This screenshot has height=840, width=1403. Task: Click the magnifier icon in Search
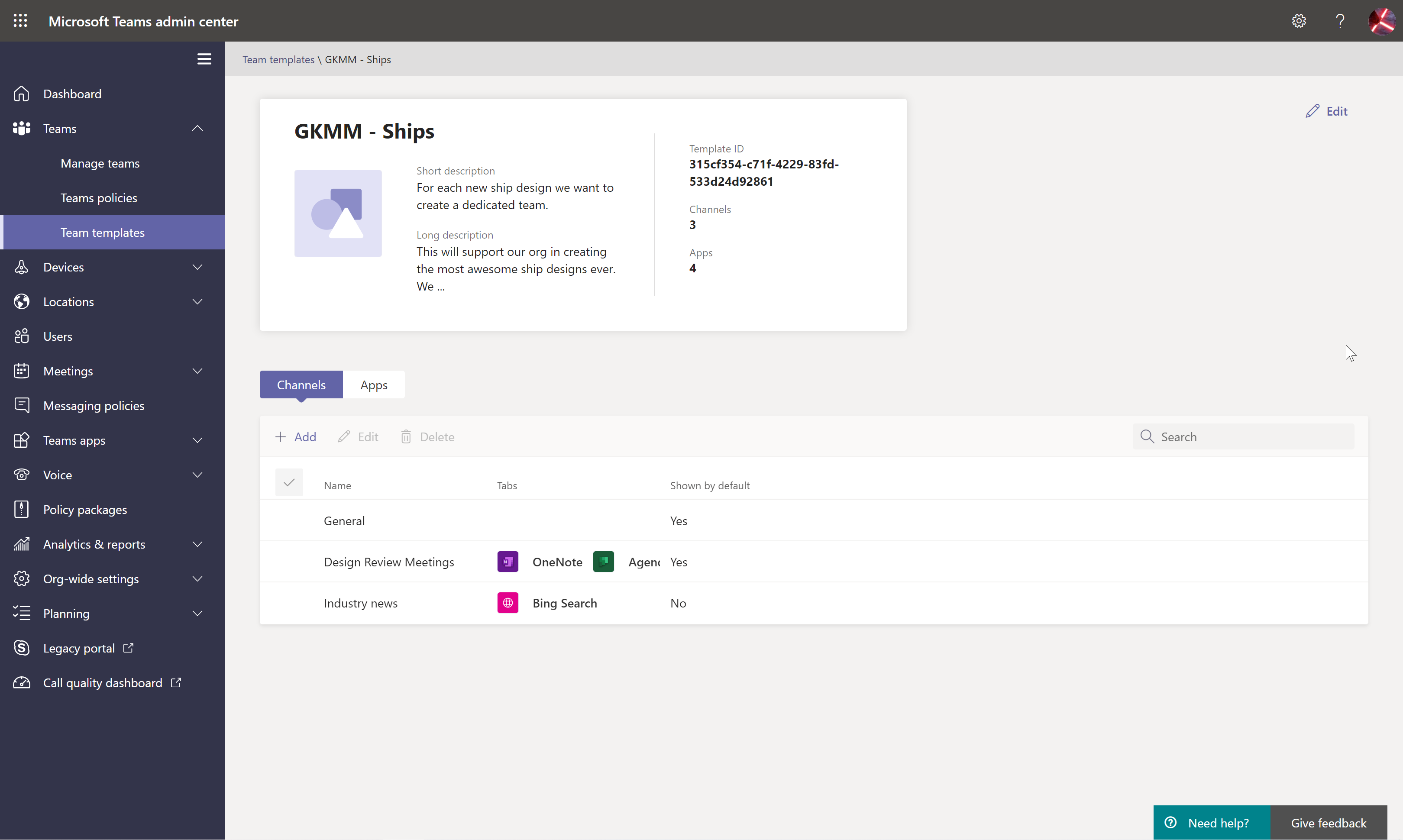(1147, 436)
